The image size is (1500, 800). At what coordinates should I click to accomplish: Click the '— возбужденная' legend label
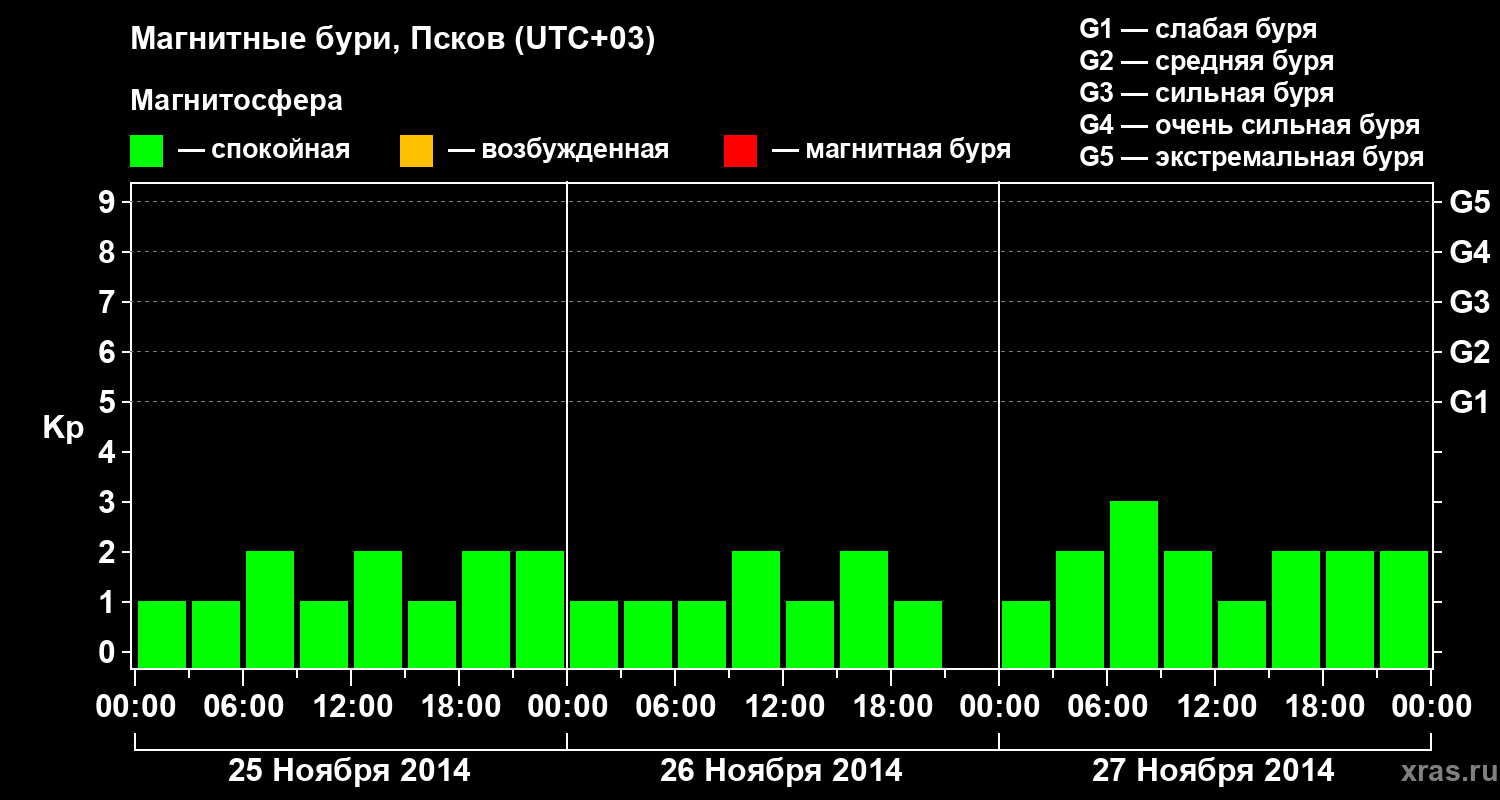click(x=558, y=150)
